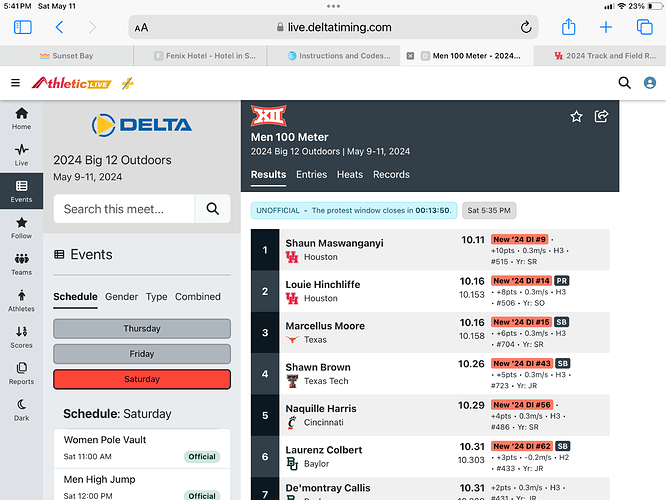Toggle Dark mode in the sidebar
The height and width of the screenshot is (500, 666).
[x=21, y=410]
